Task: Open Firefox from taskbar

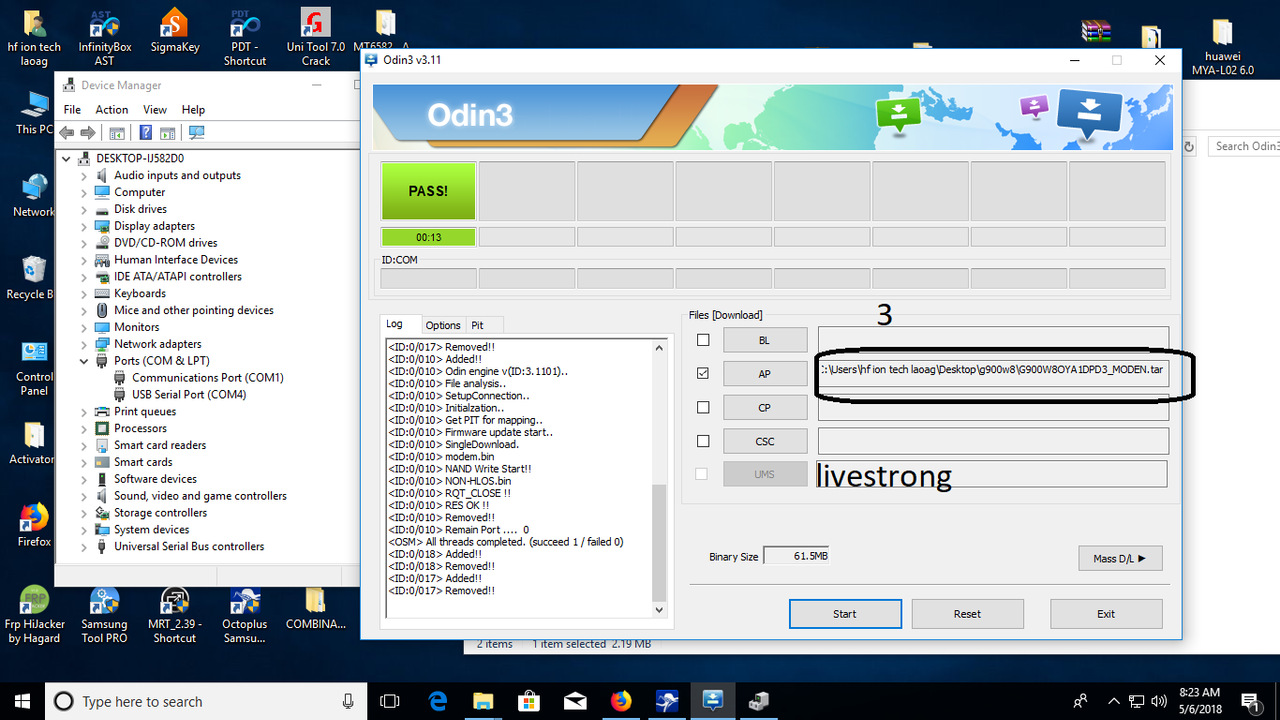Action: click(621, 701)
